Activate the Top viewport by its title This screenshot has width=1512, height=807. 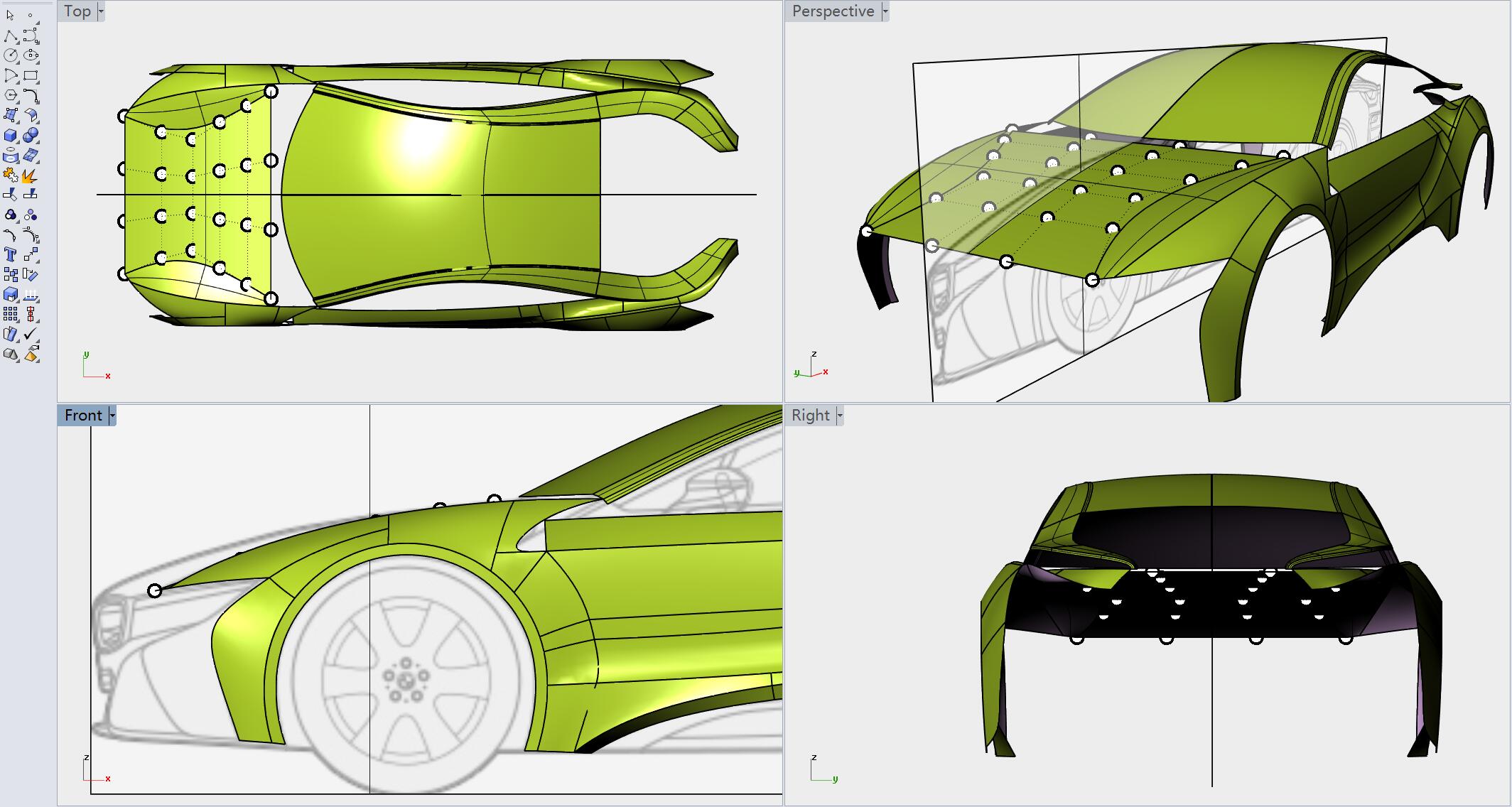[77, 11]
